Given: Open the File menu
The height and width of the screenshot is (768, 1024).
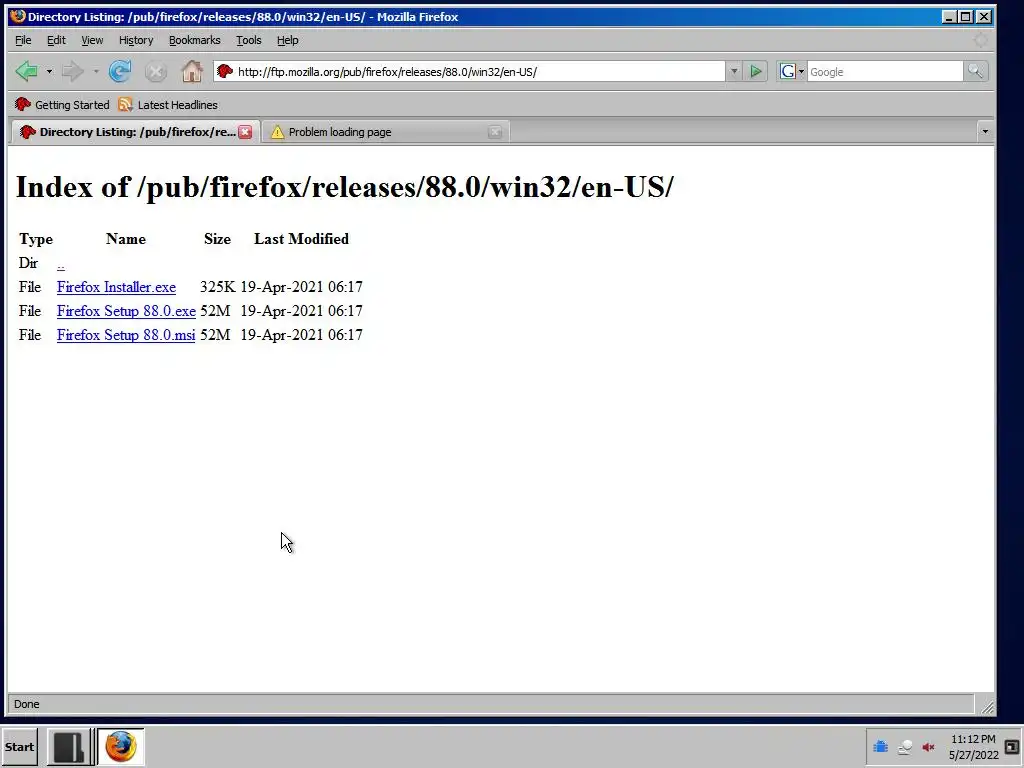Looking at the screenshot, I should [x=23, y=40].
